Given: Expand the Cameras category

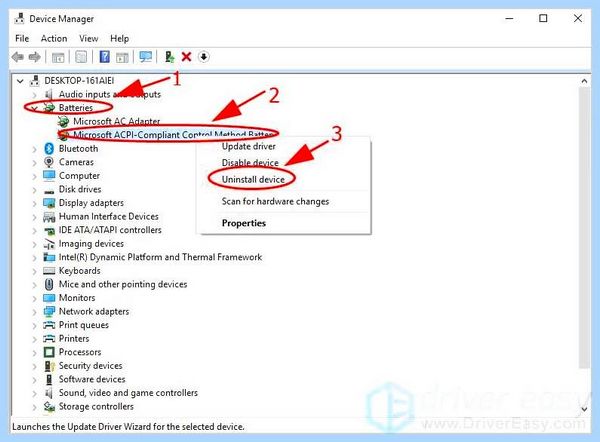Looking at the screenshot, I should click(x=34, y=163).
